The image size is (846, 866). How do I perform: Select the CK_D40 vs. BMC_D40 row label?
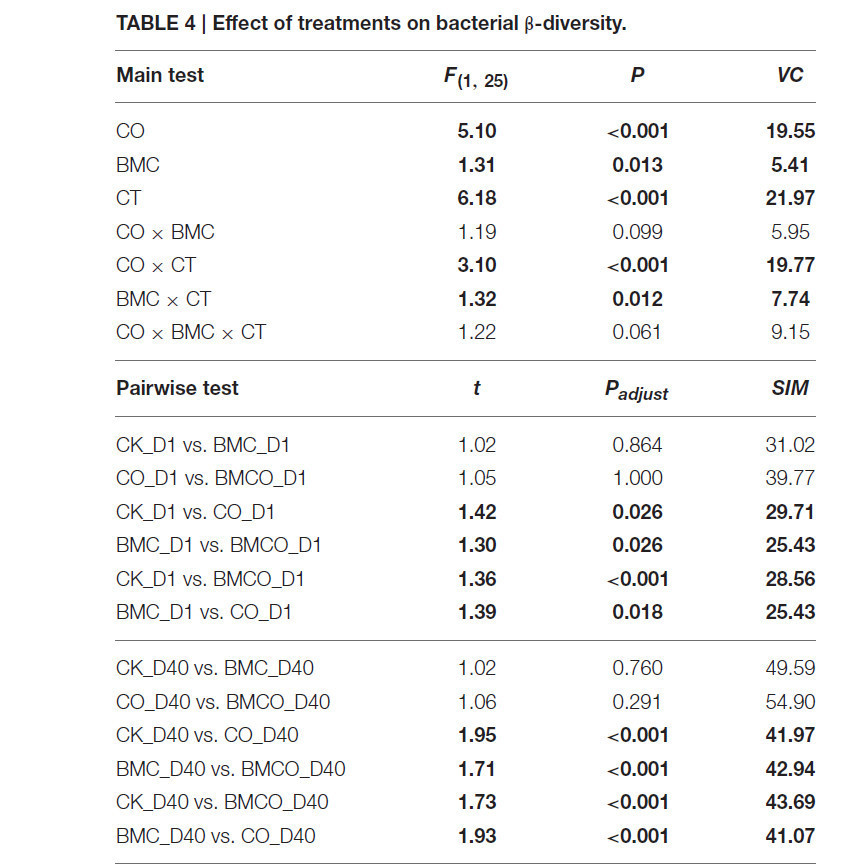point(215,669)
